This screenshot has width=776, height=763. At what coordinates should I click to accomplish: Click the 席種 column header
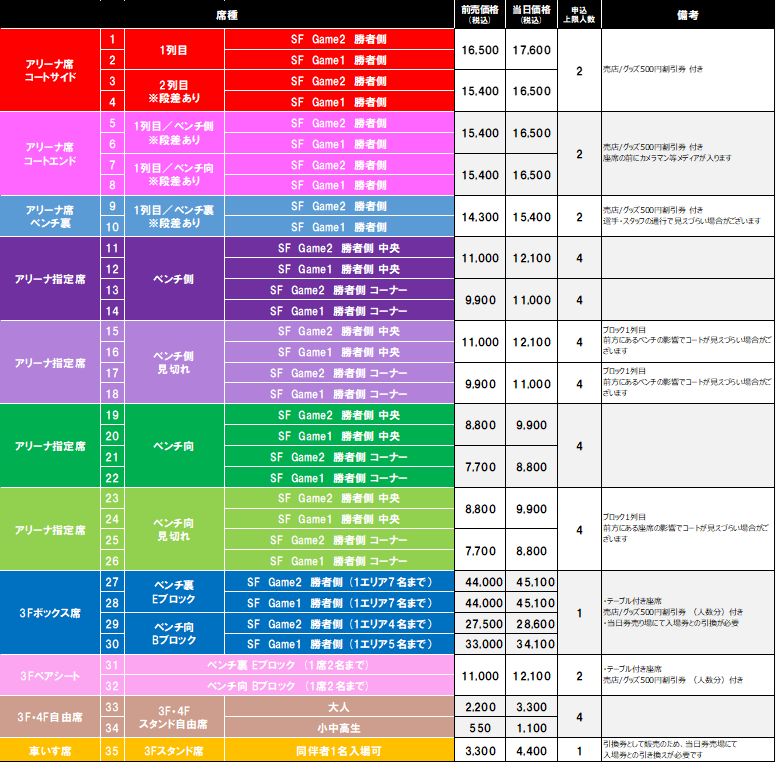pyautogui.click(x=226, y=15)
